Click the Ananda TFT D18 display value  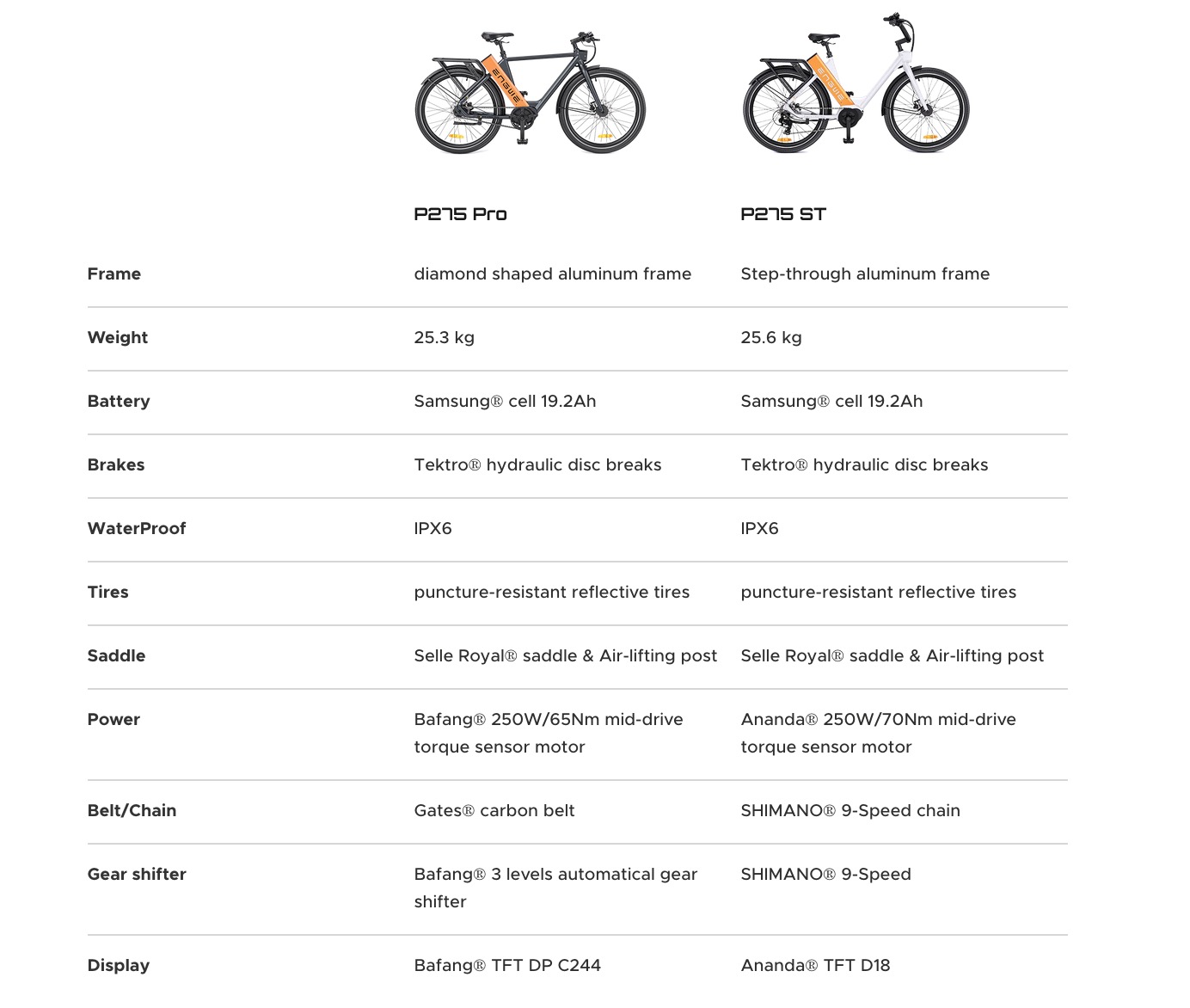[815, 965]
